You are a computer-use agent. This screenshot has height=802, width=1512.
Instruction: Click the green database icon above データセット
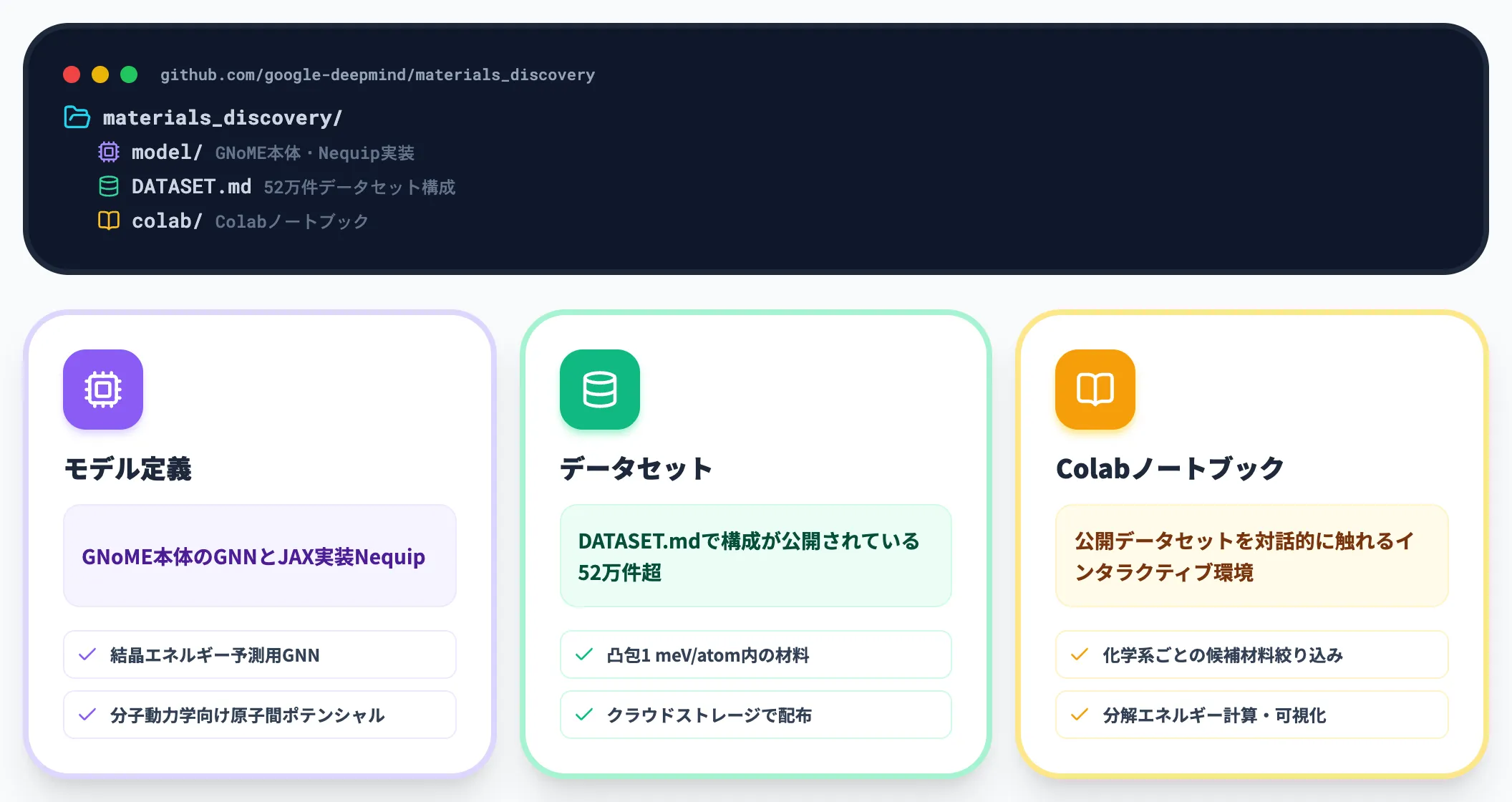point(600,390)
